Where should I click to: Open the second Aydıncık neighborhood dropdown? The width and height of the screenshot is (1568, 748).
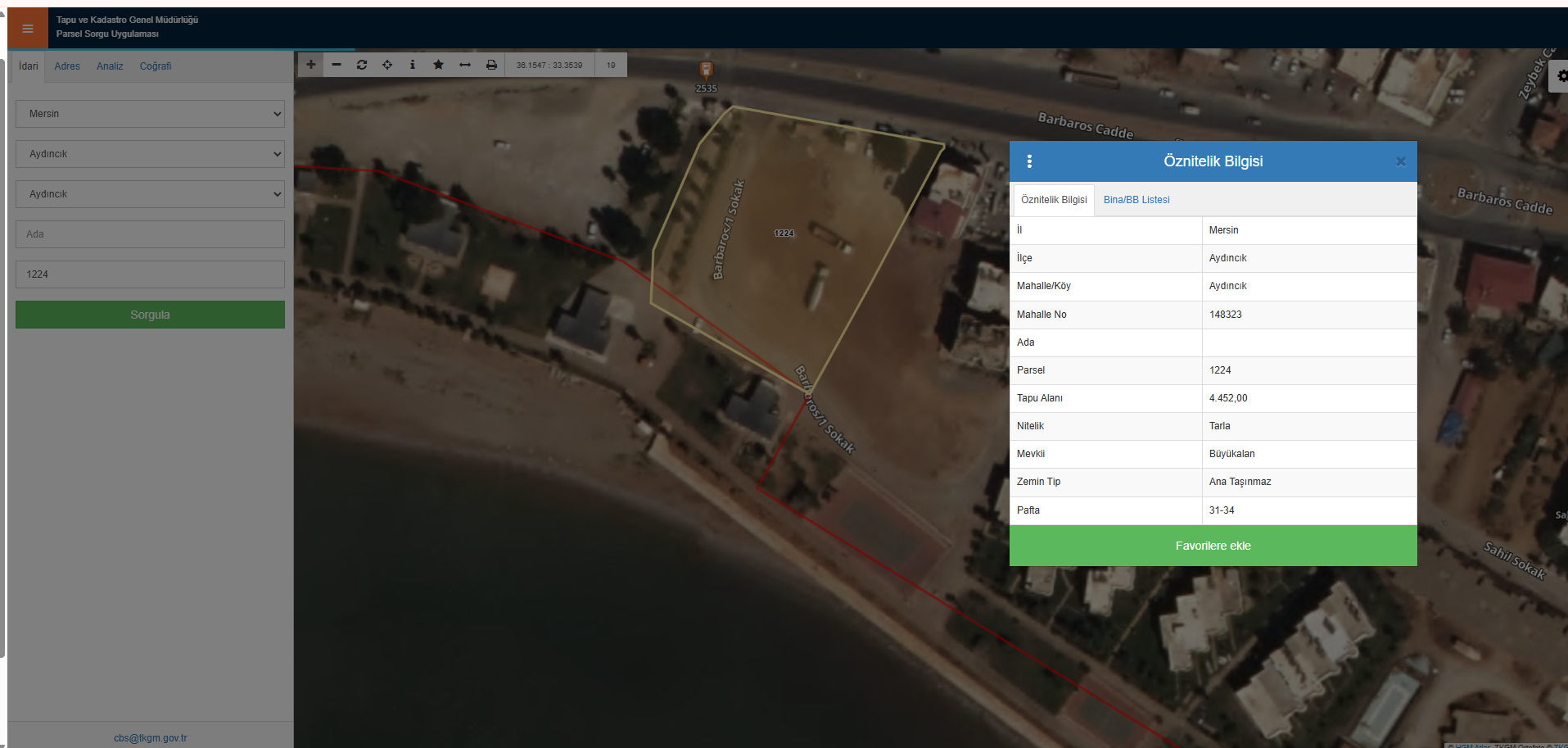pyautogui.click(x=151, y=194)
